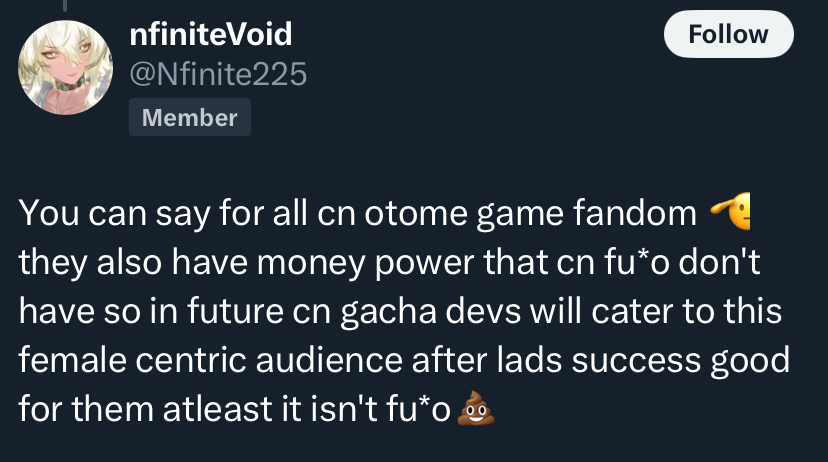
Task: Click the saluting face emoji
Action: 730,212
